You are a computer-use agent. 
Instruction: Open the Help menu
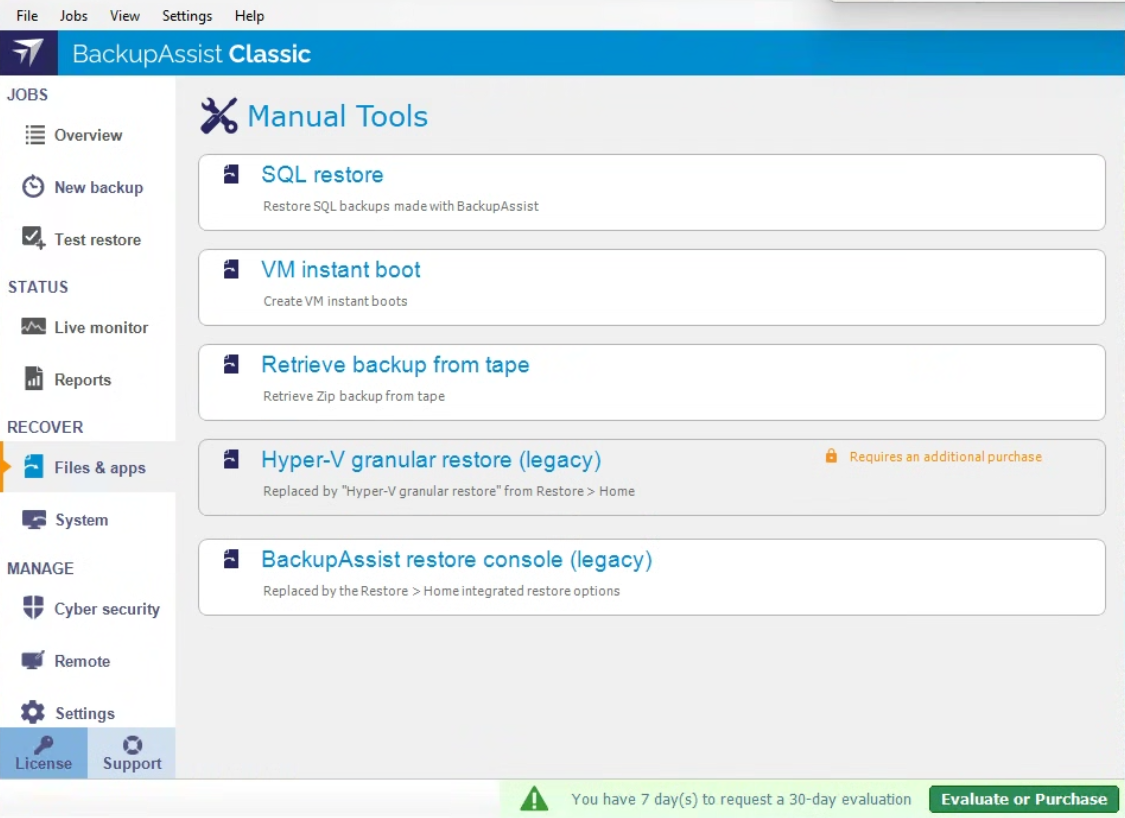click(x=249, y=16)
